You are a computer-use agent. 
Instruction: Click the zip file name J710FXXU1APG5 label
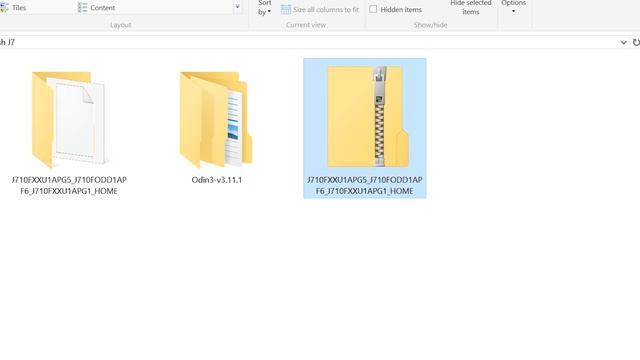tap(364, 185)
